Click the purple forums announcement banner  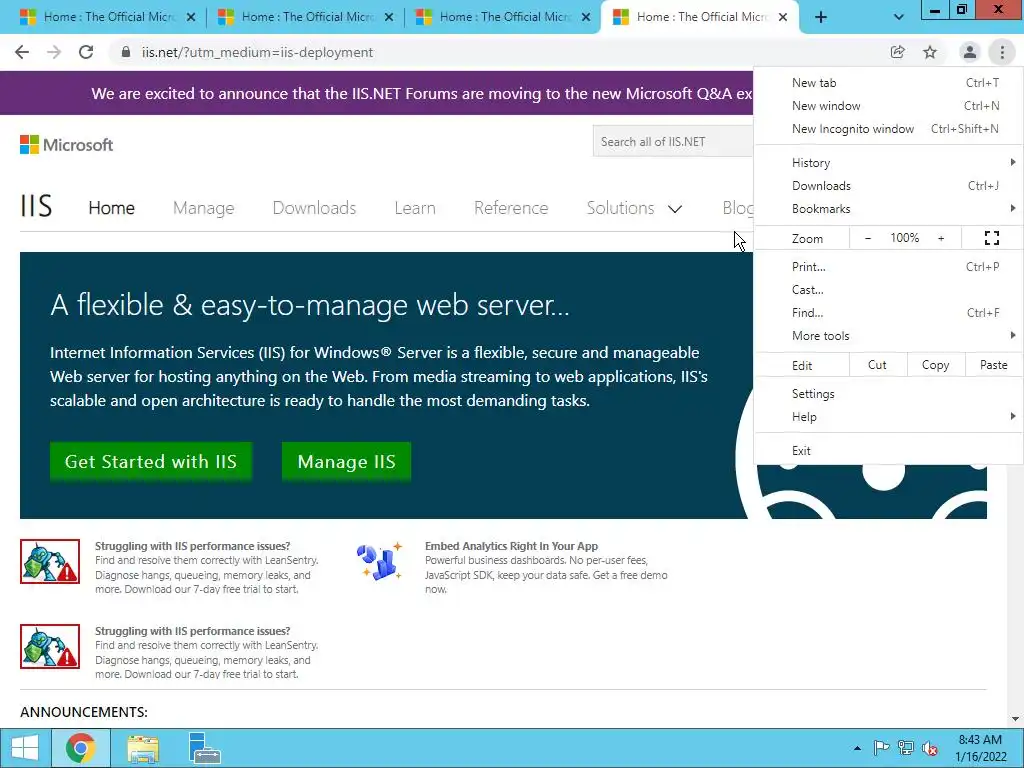(376, 93)
